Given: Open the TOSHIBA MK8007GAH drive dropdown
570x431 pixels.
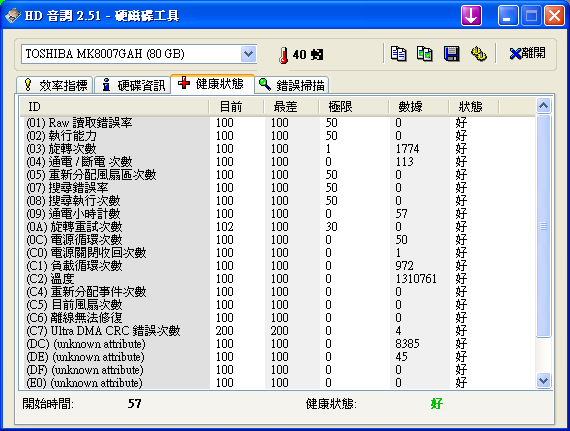Looking at the screenshot, I should (x=248, y=54).
